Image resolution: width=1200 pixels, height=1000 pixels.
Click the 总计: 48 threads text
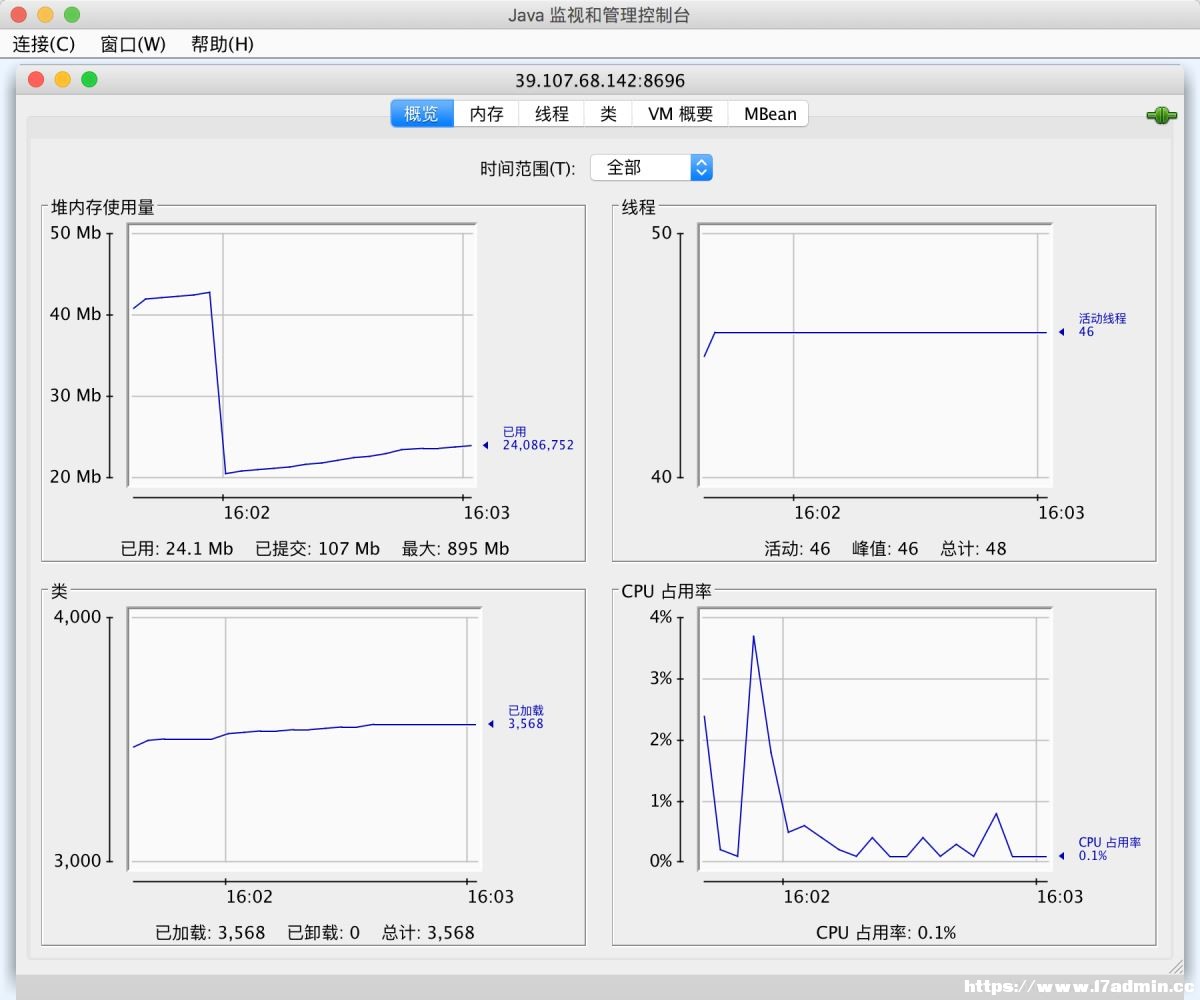tap(973, 548)
